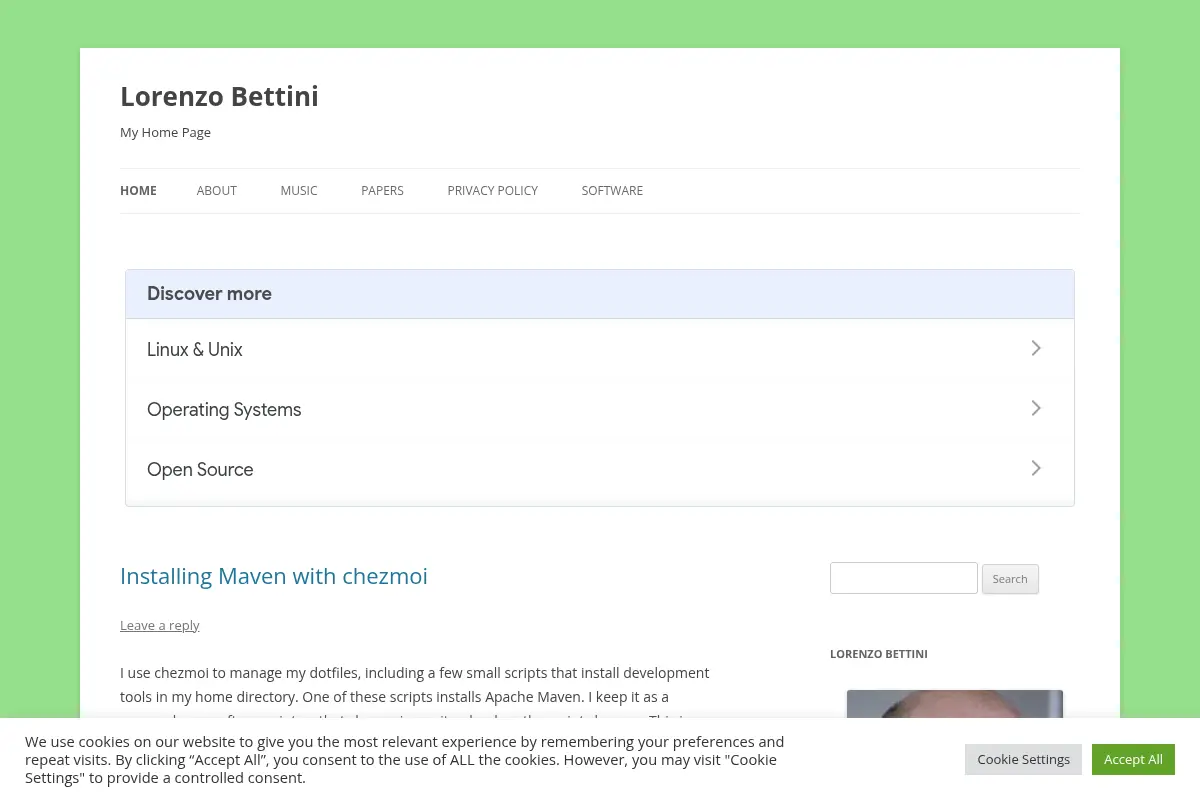Expand the Operating Systems chevron arrow
The width and height of the screenshot is (1200, 800).
tap(1036, 408)
